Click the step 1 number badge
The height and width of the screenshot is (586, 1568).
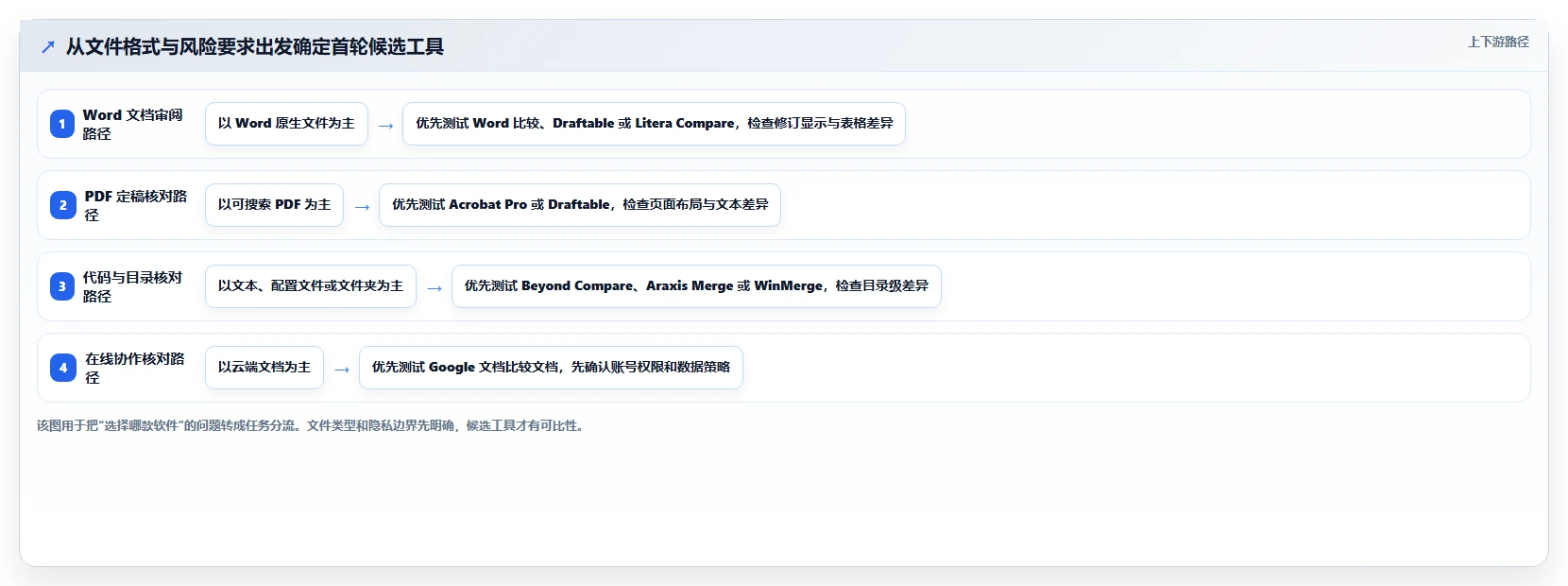(62, 124)
